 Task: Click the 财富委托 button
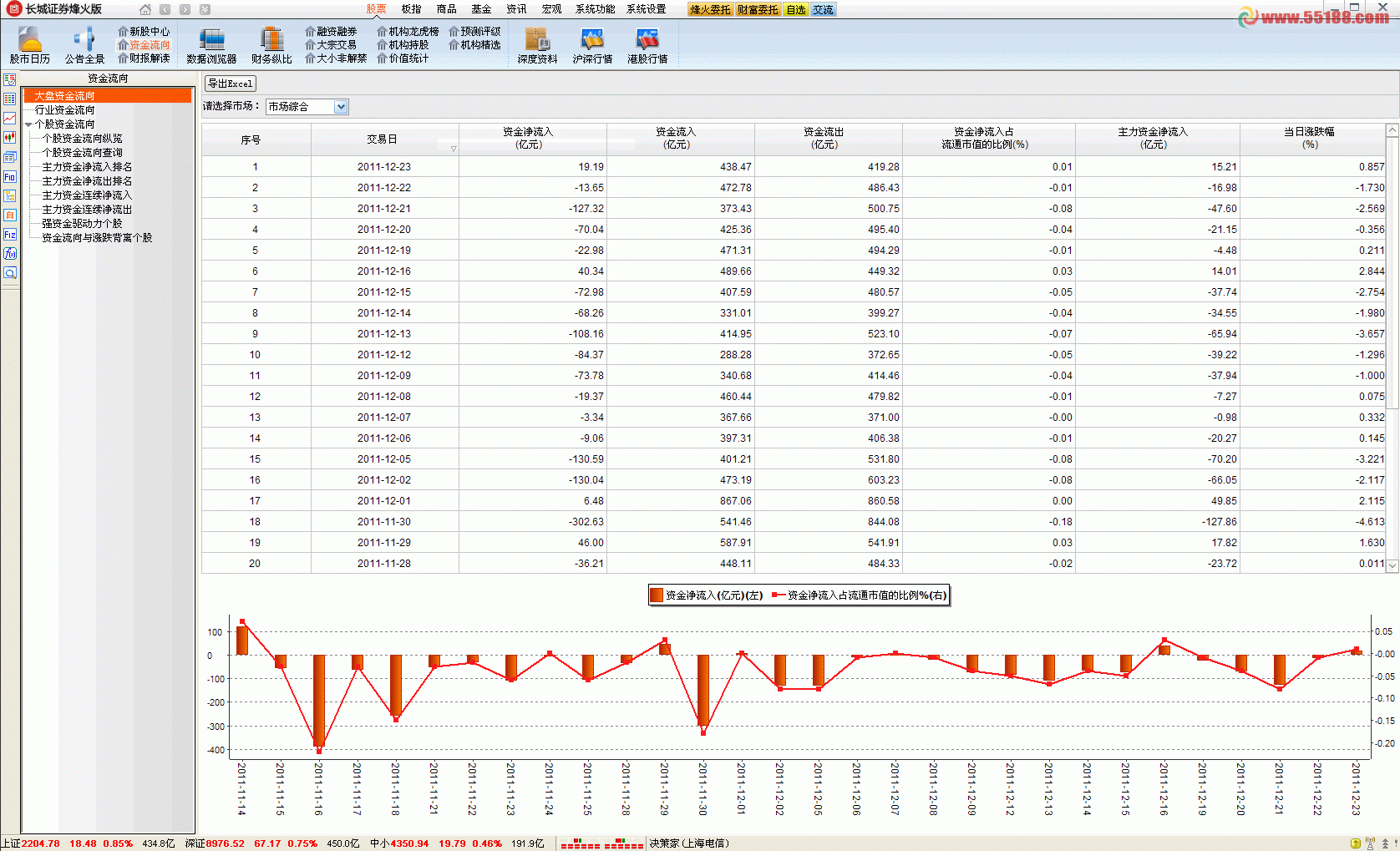pos(758,10)
